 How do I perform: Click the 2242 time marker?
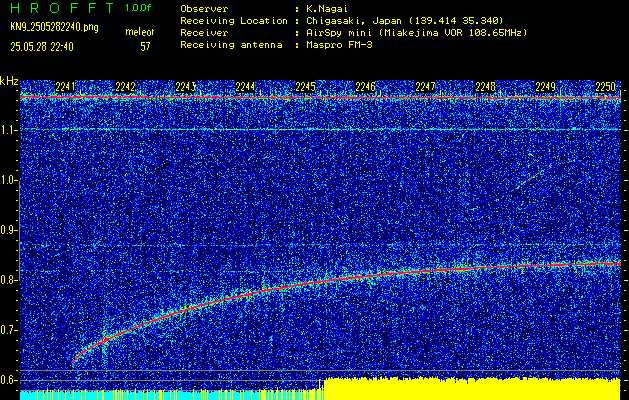[x=125, y=87]
